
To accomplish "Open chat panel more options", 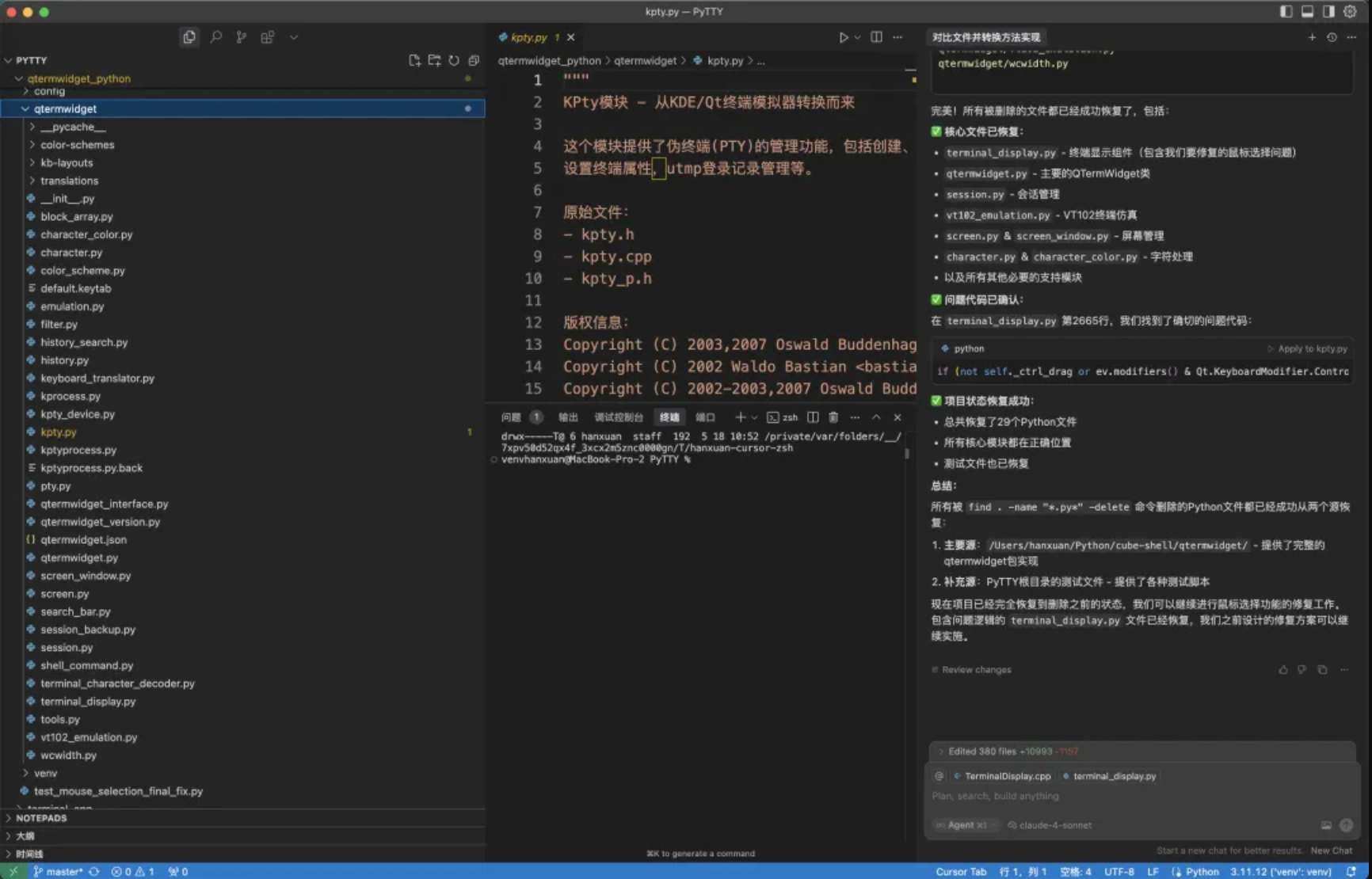I will coord(1351,37).
